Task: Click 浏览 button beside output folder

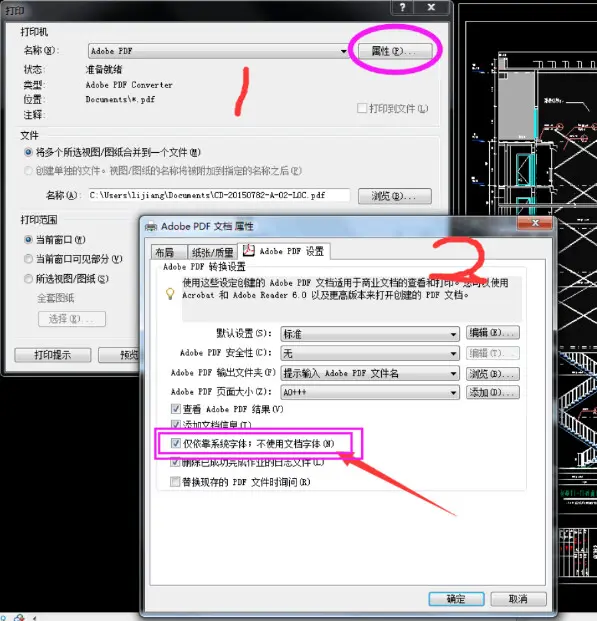Action: coord(492,373)
